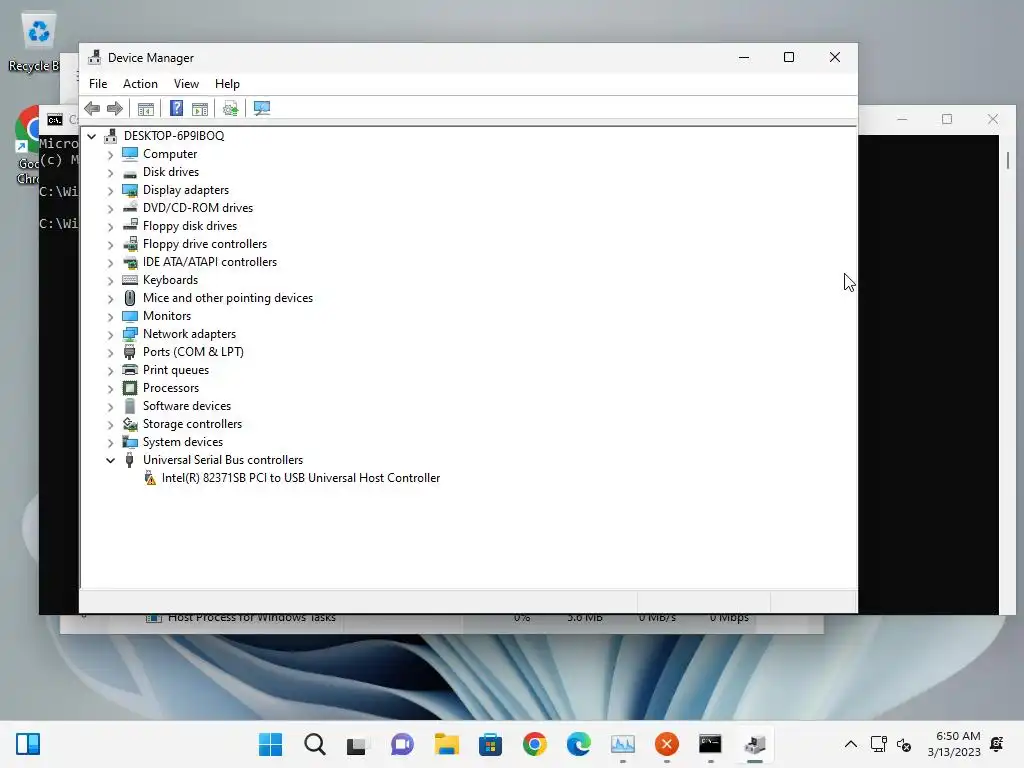Viewport: 1024px width, 768px height.
Task: Select the Keyboards category icon
Action: [x=130, y=280]
